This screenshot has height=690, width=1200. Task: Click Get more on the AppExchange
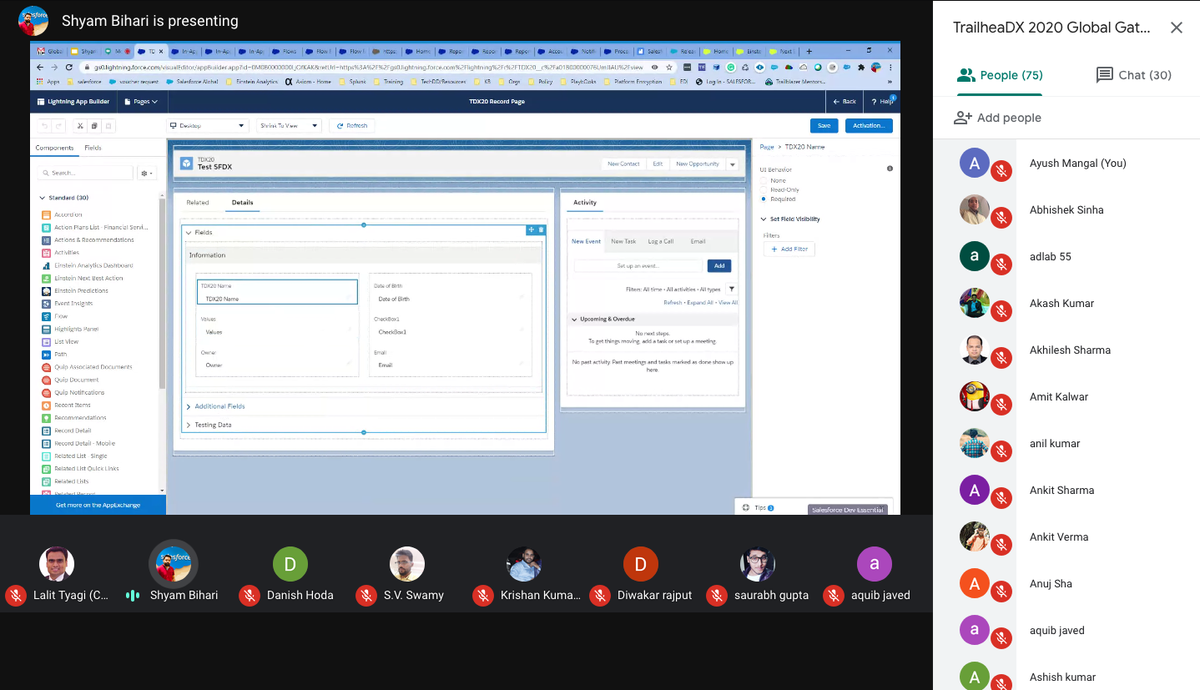[98, 505]
